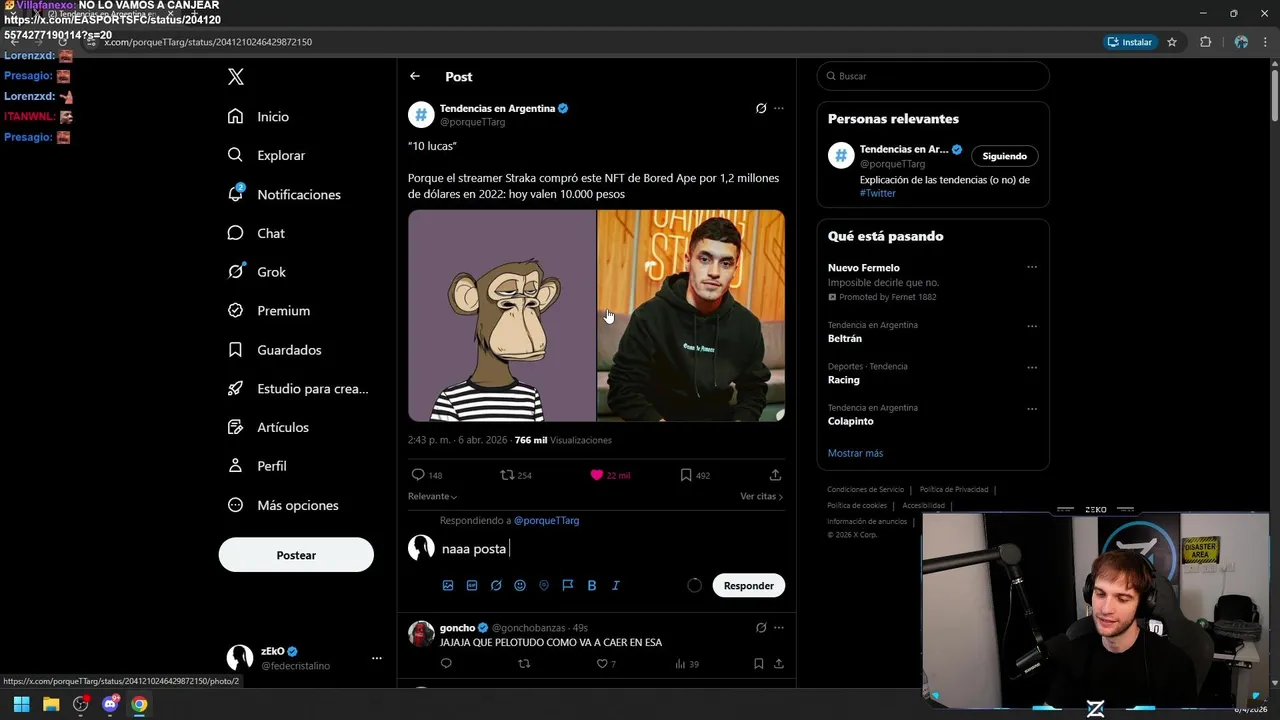Click the Responder button
The height and width of the screenshot is (720, 1280).
[x=749, y=585]
